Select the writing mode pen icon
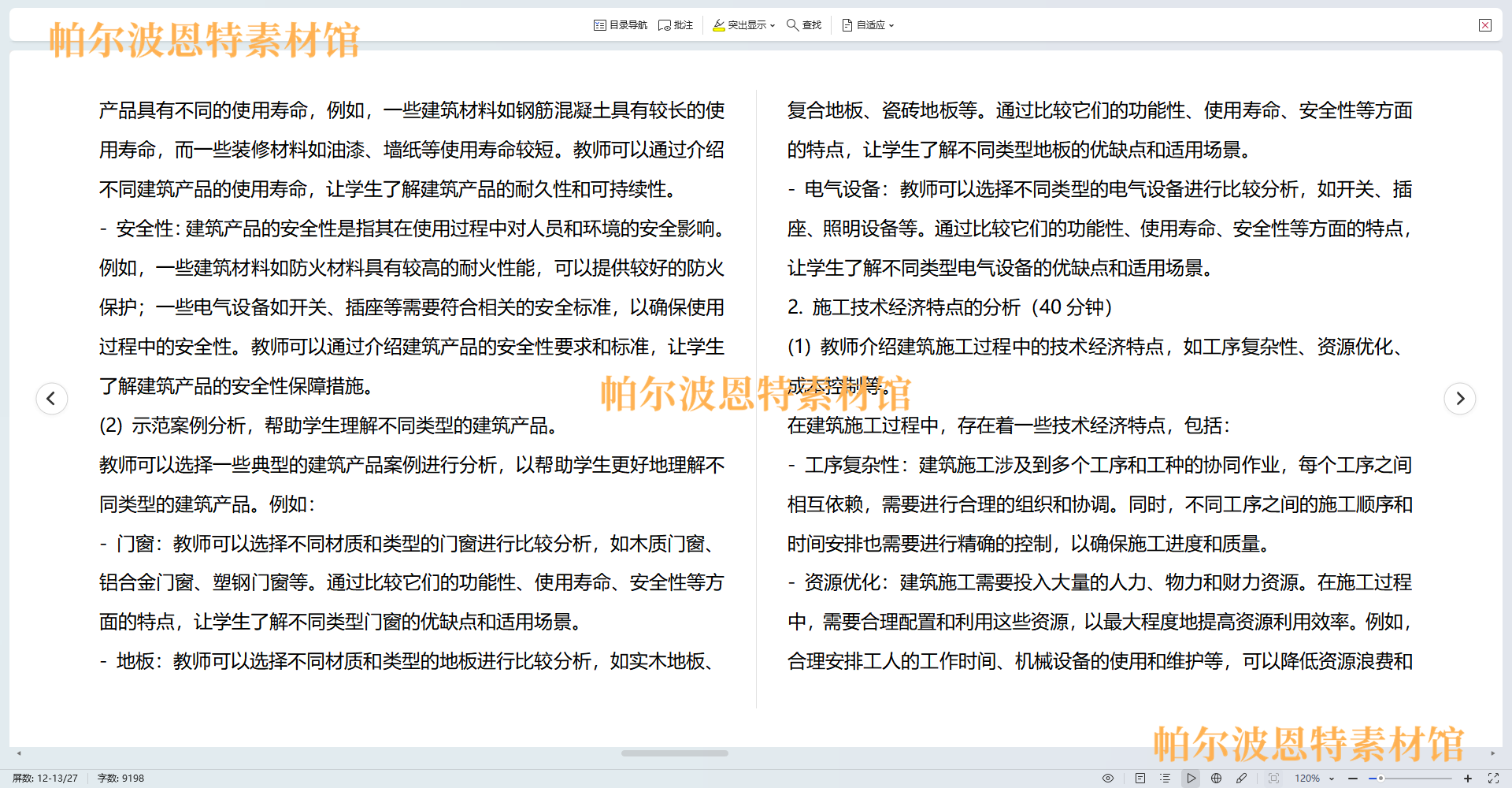The height and width of the screenshot is (788, 1512). [x=1242, y=778]
